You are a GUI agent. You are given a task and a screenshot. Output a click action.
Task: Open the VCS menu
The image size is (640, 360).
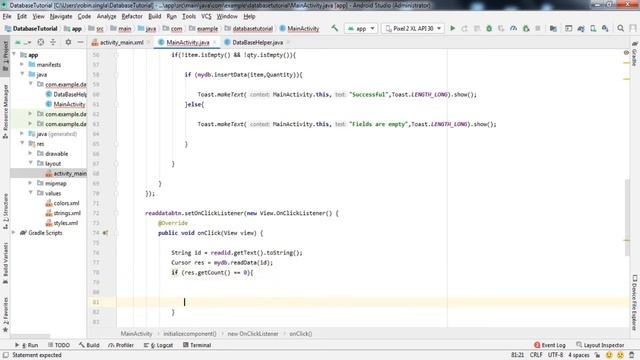click(x=206, y=16)
